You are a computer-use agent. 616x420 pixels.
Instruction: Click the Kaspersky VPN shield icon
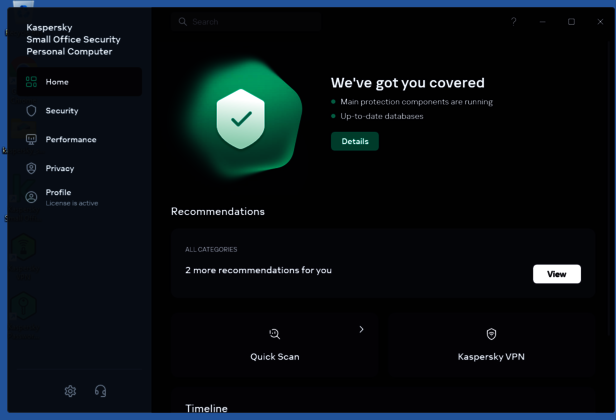491,334
